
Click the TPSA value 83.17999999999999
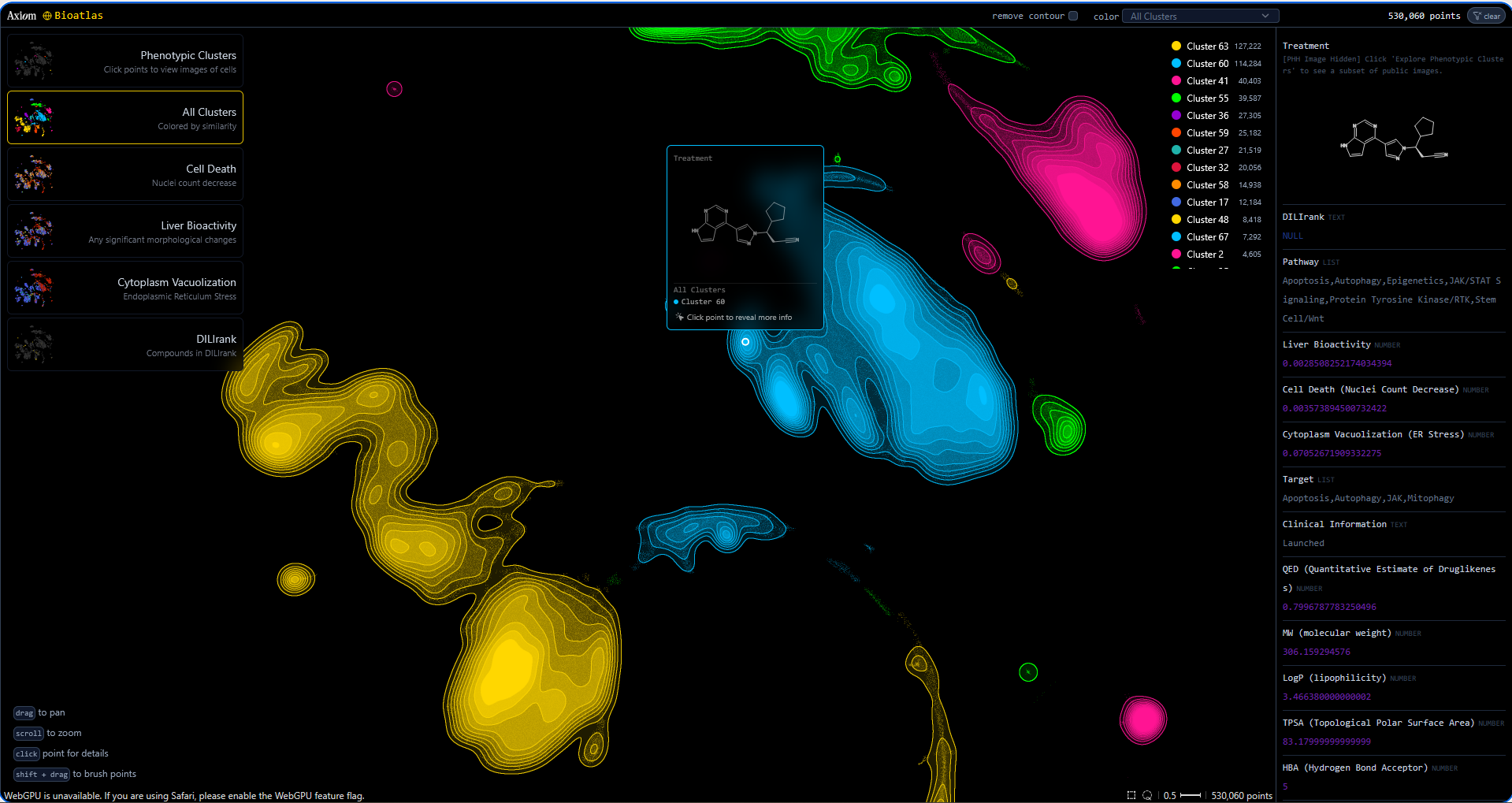tap(1326, 742)
